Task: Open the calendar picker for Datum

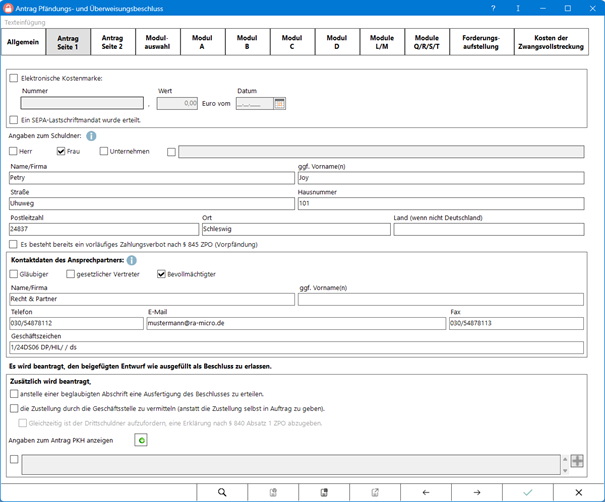Action: tap(280, 103)
